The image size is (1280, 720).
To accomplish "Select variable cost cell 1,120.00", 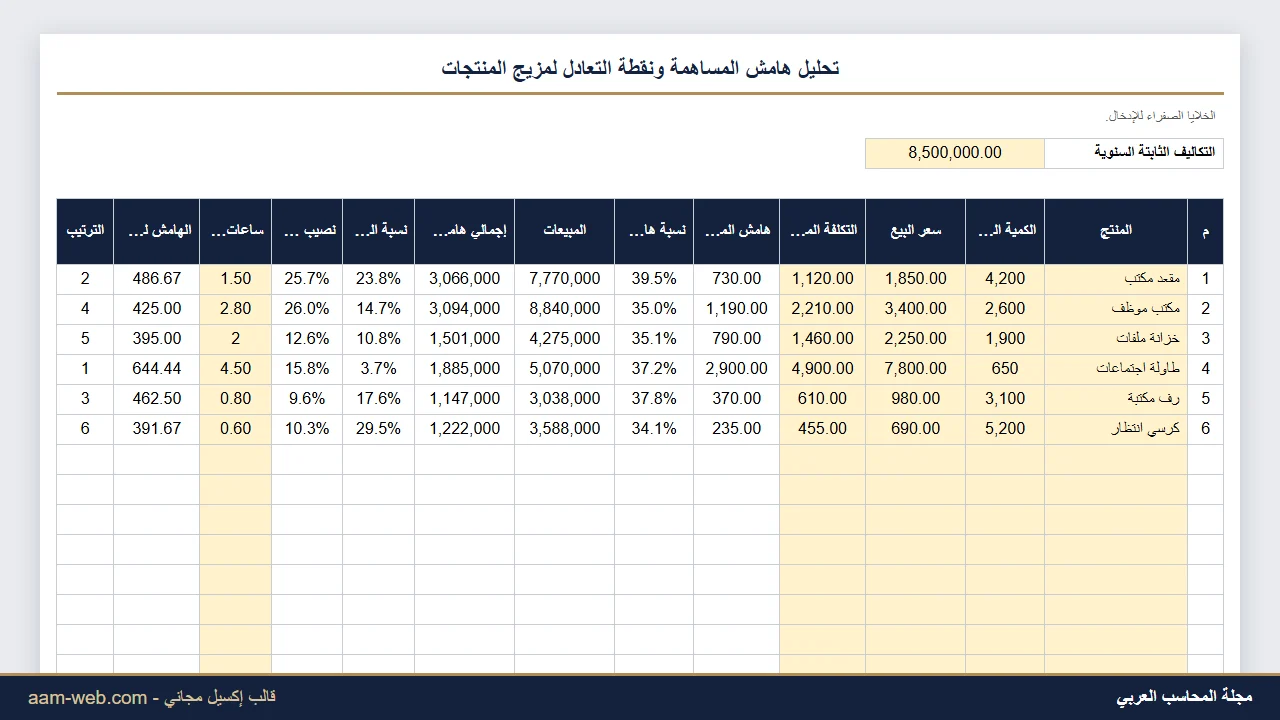I will coord(822,279).
